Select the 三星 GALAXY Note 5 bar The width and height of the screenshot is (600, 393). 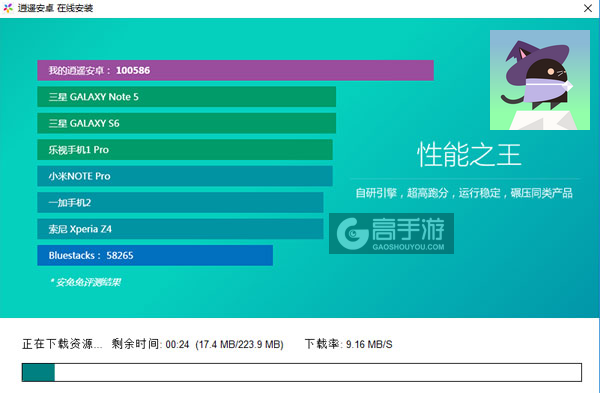pos(186,97)
